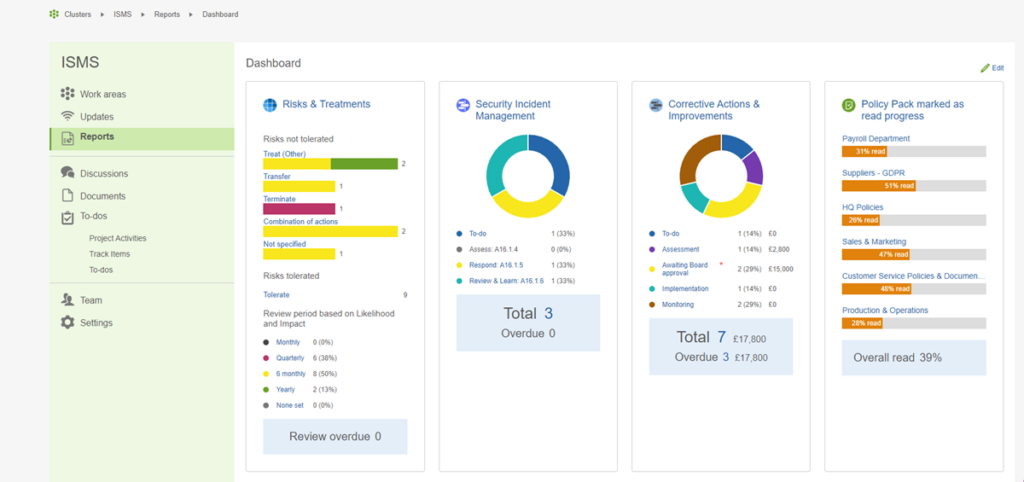
Task: Click the Documents page icon
Action: coord(67,195)
